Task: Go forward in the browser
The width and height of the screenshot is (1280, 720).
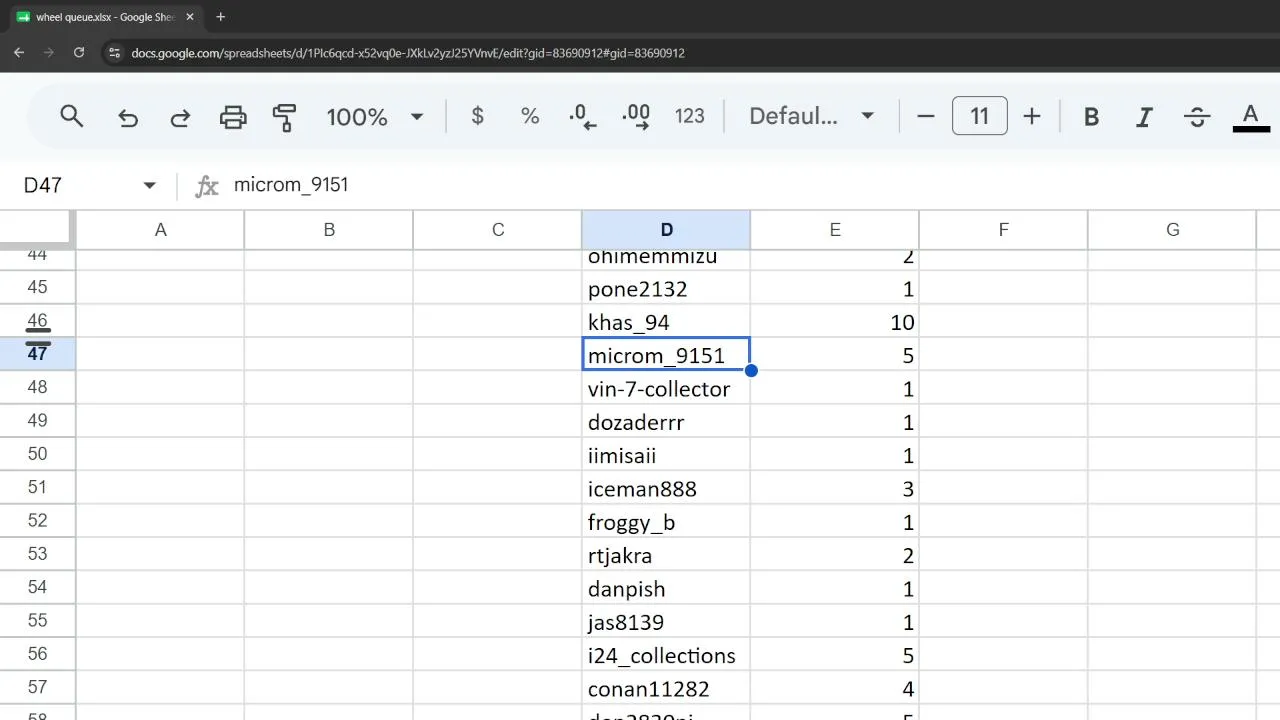Action: 49,53
